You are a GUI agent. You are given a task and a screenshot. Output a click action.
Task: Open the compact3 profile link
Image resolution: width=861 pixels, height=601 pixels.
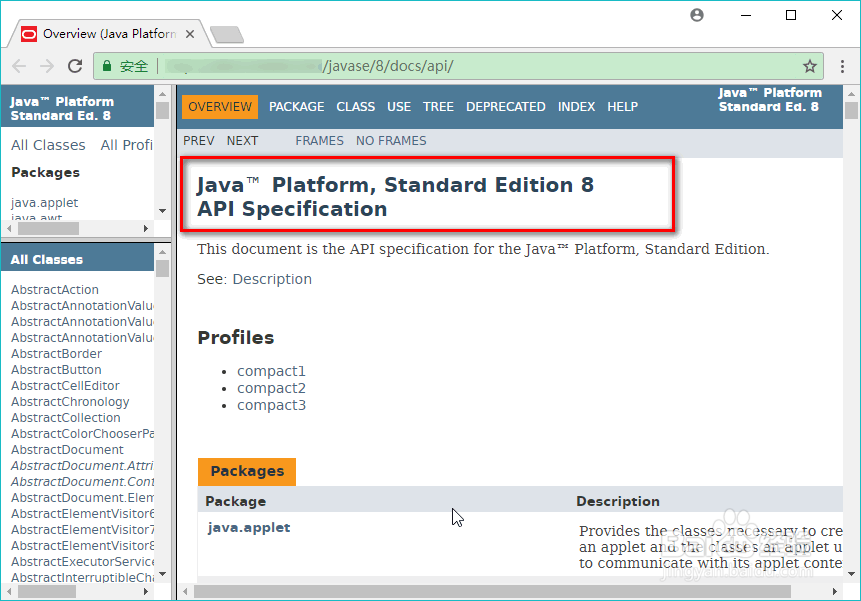pyautogui.click(x=271, y=406)
